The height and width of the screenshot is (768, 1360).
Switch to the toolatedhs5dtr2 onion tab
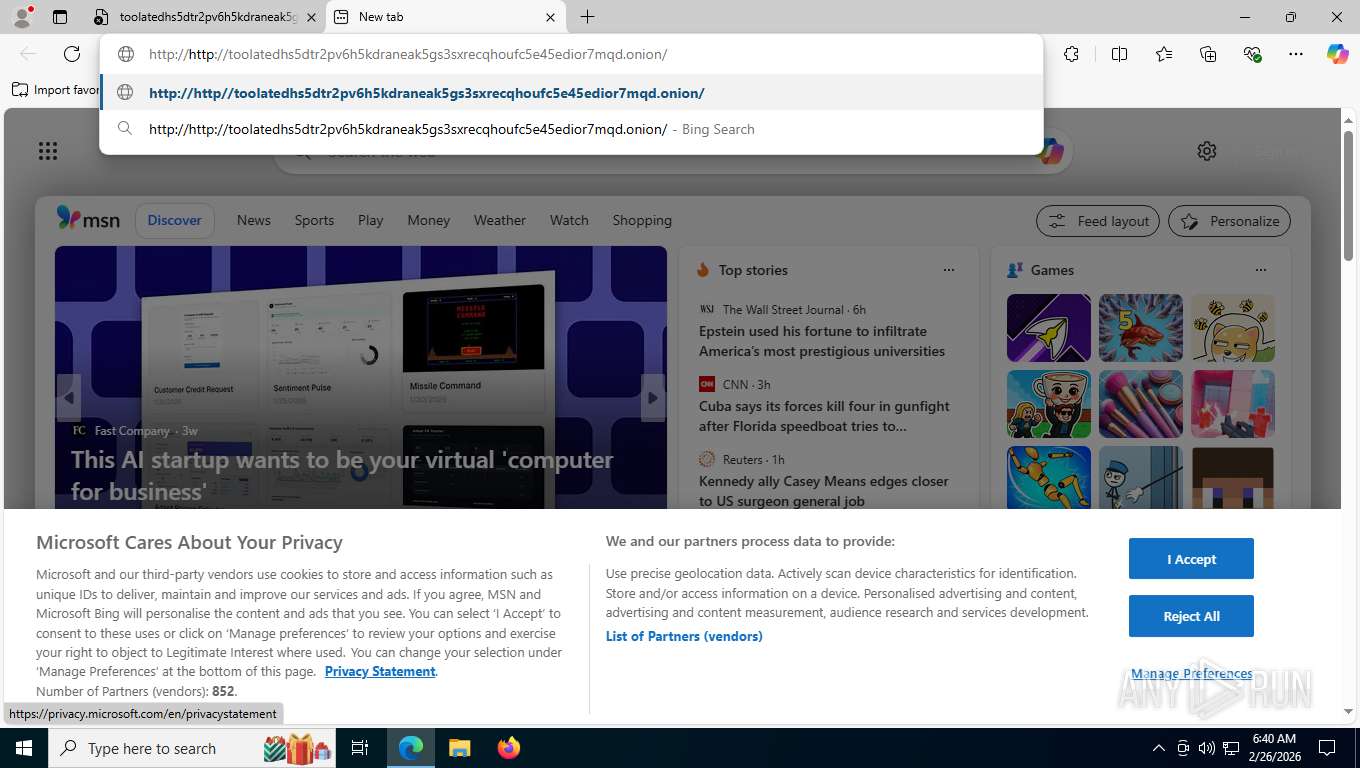coord(205,17)
